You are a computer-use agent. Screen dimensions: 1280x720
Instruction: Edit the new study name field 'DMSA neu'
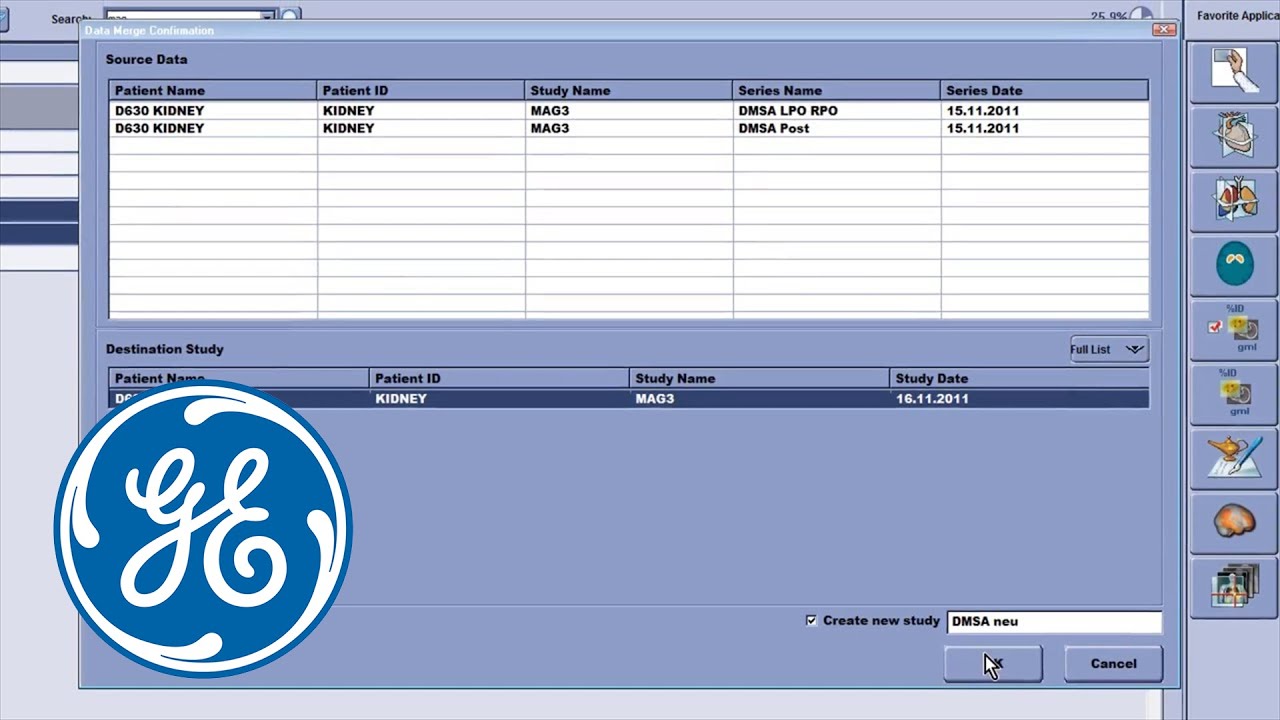point(1054,621)
